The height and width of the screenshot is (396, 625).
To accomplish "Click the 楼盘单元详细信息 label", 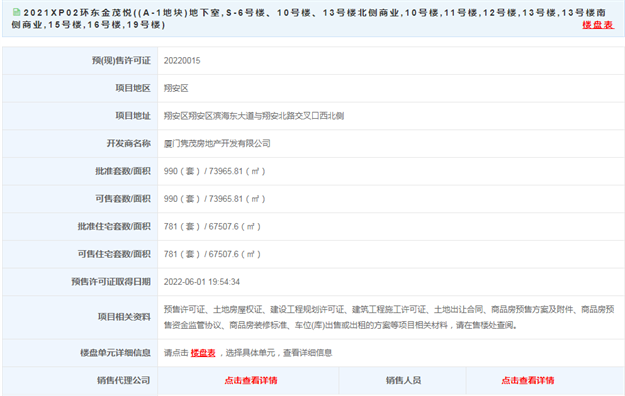I will [115, 353].
